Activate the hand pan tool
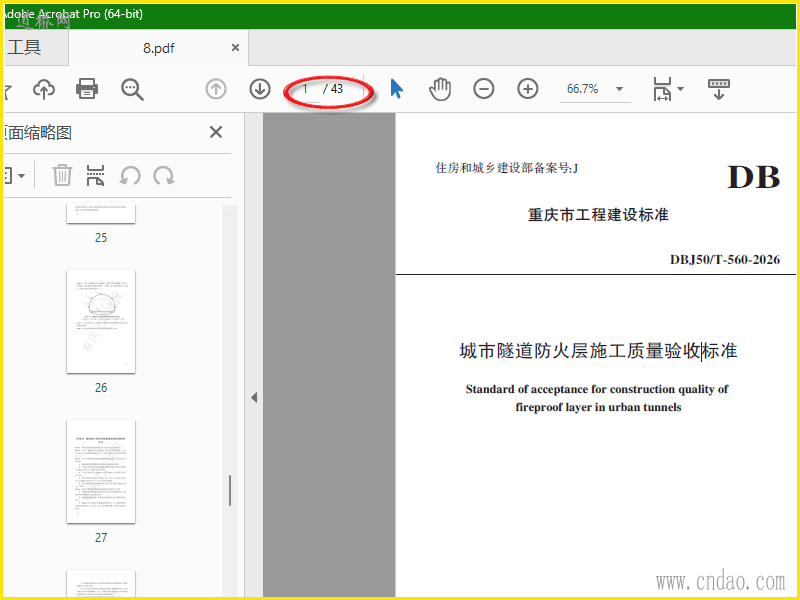This screenshot has width=800, height=600. pyautogui.click(x=440, y=89)
